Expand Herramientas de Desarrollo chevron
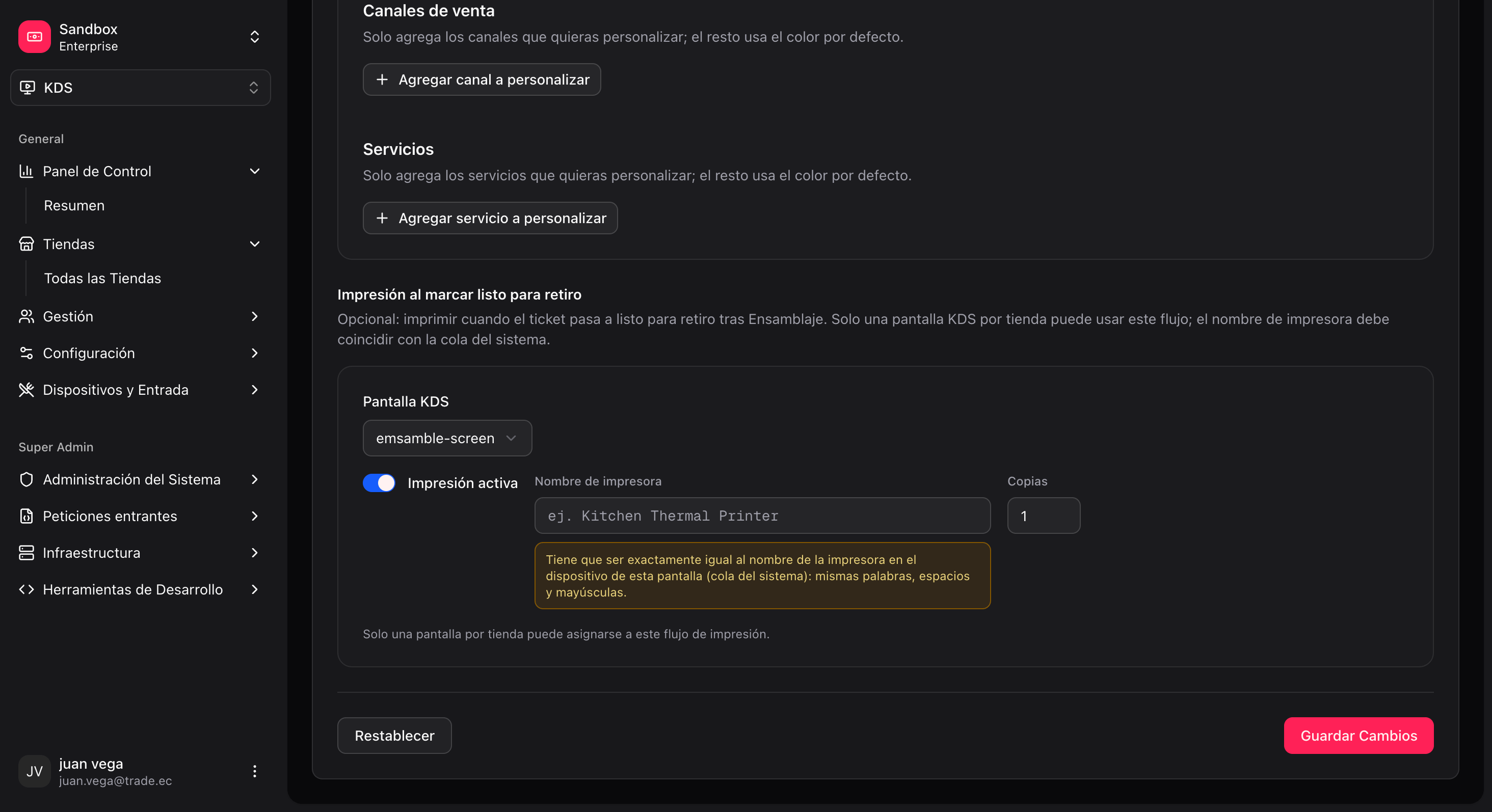The image size is (1492, 812). (x=254, y=589)
